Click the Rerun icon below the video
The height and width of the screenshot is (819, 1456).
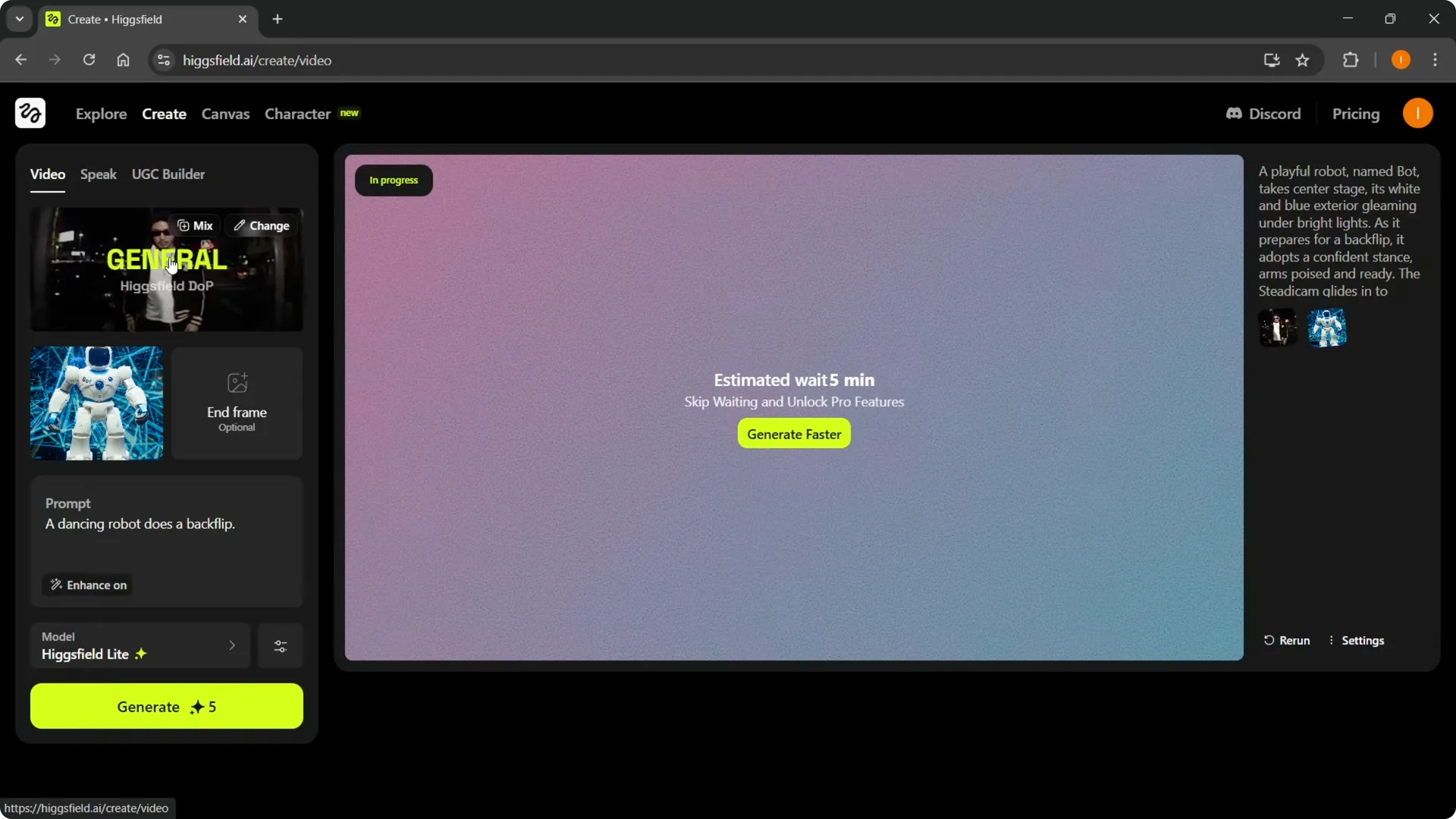pyautogui.click(x=1271, y=640)
